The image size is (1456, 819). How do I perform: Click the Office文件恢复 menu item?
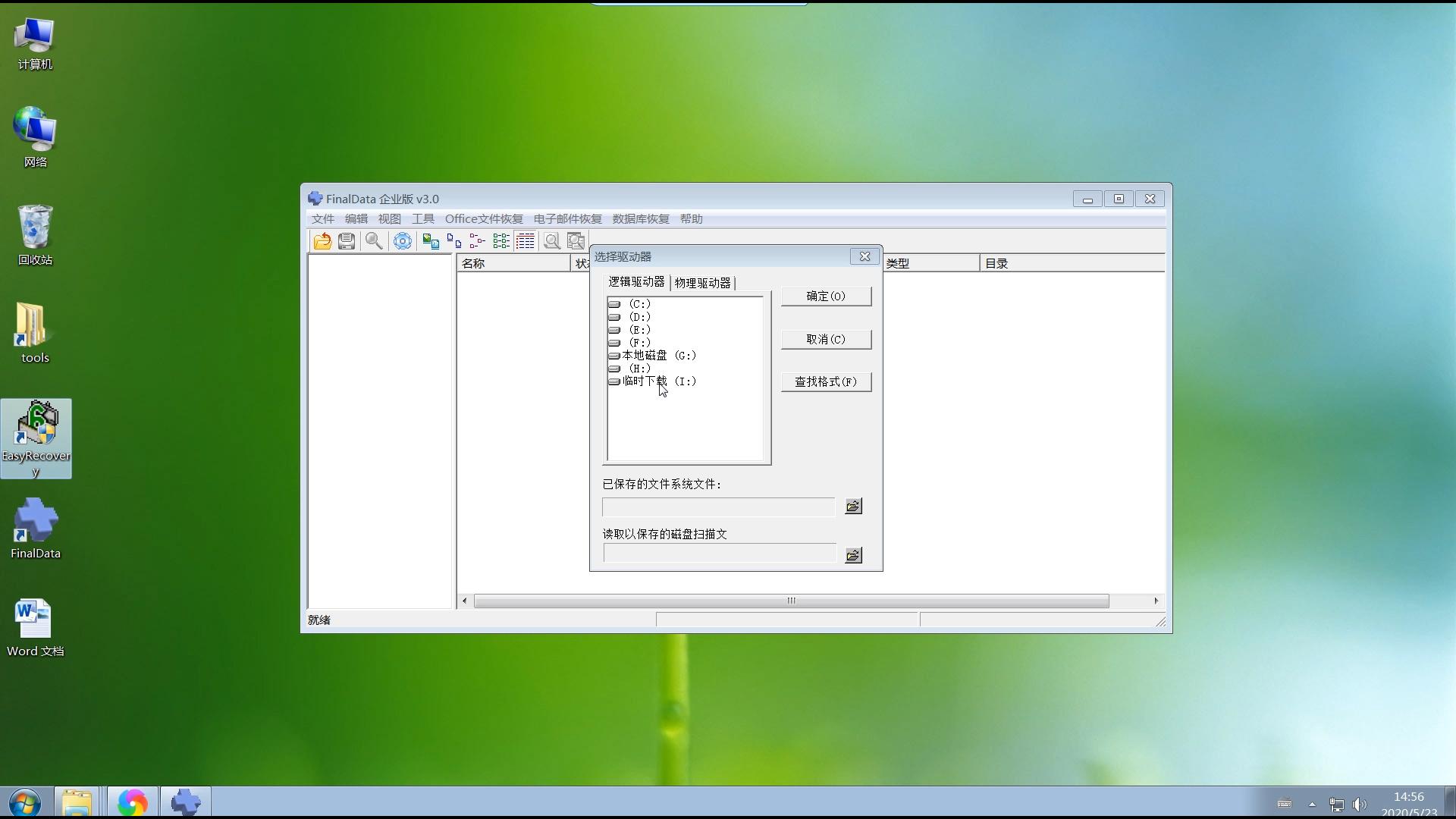pyautogui.click(x=483, y=218)
